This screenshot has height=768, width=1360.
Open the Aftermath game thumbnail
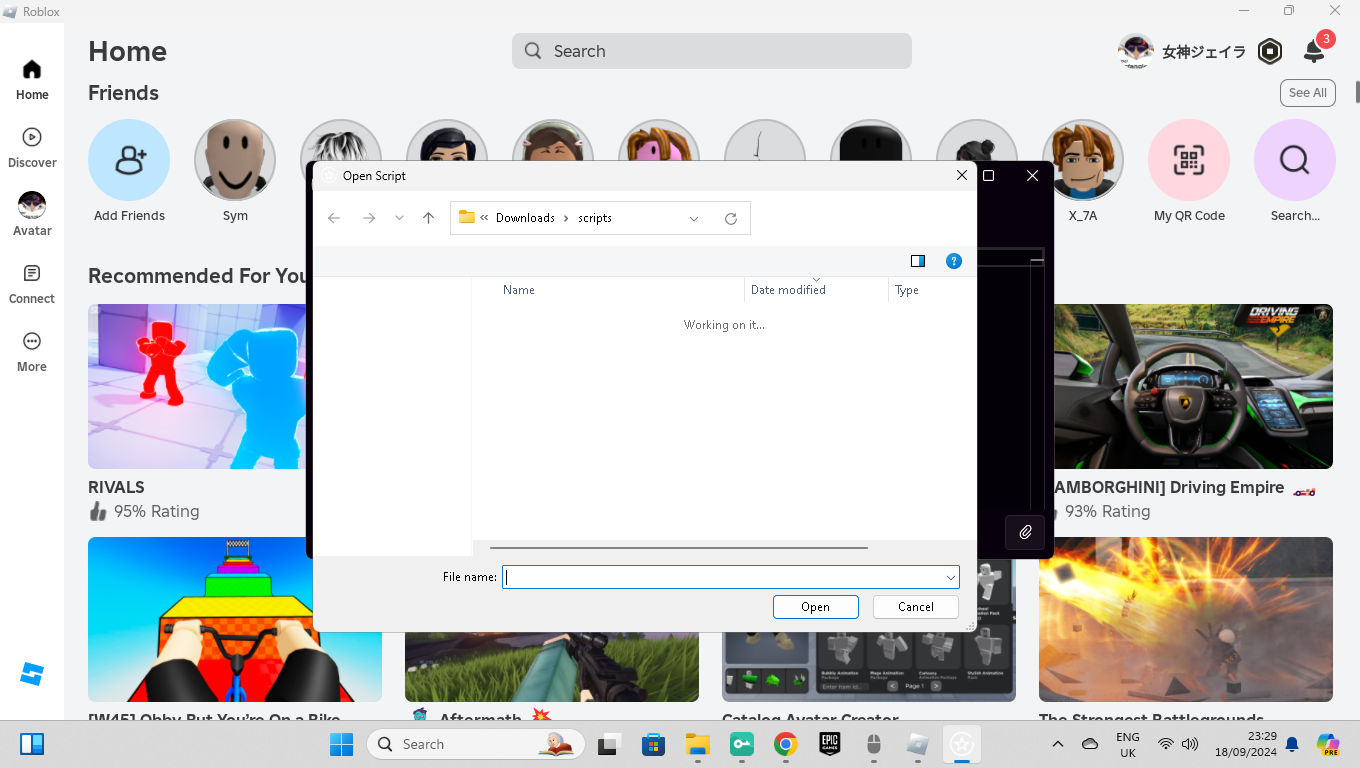(x=552, y=668)
